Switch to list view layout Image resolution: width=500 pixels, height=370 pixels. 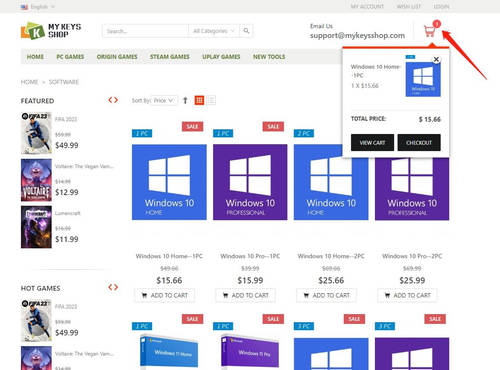tap(211, 100)
